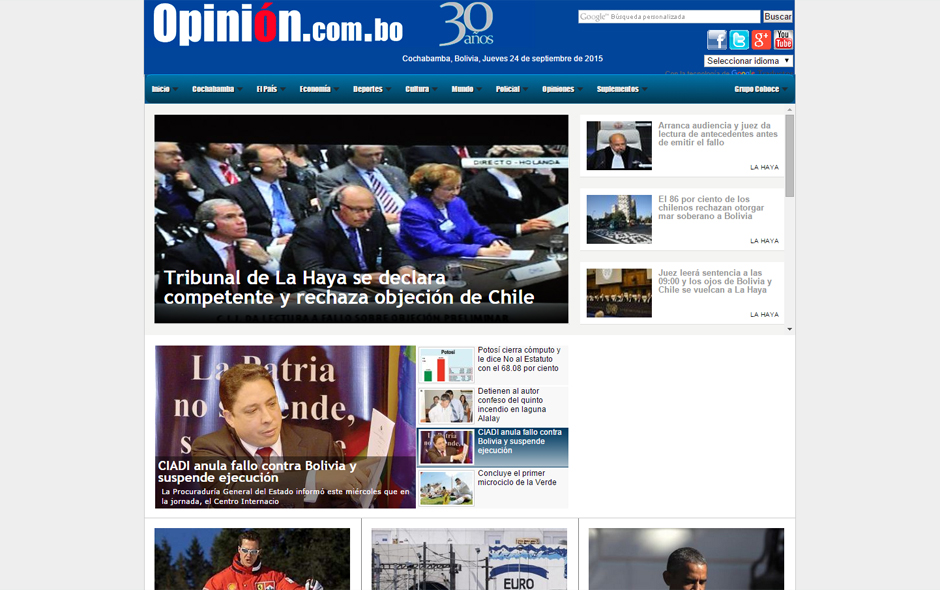Open the microciclo de la Verde thumbnail
940x590 pixels.
pos(446,487)
